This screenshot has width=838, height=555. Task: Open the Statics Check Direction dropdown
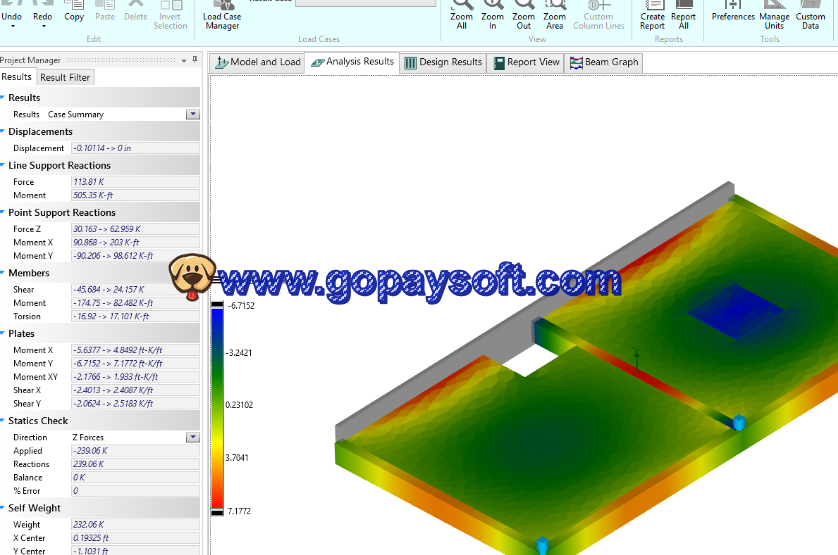point(193,437)
